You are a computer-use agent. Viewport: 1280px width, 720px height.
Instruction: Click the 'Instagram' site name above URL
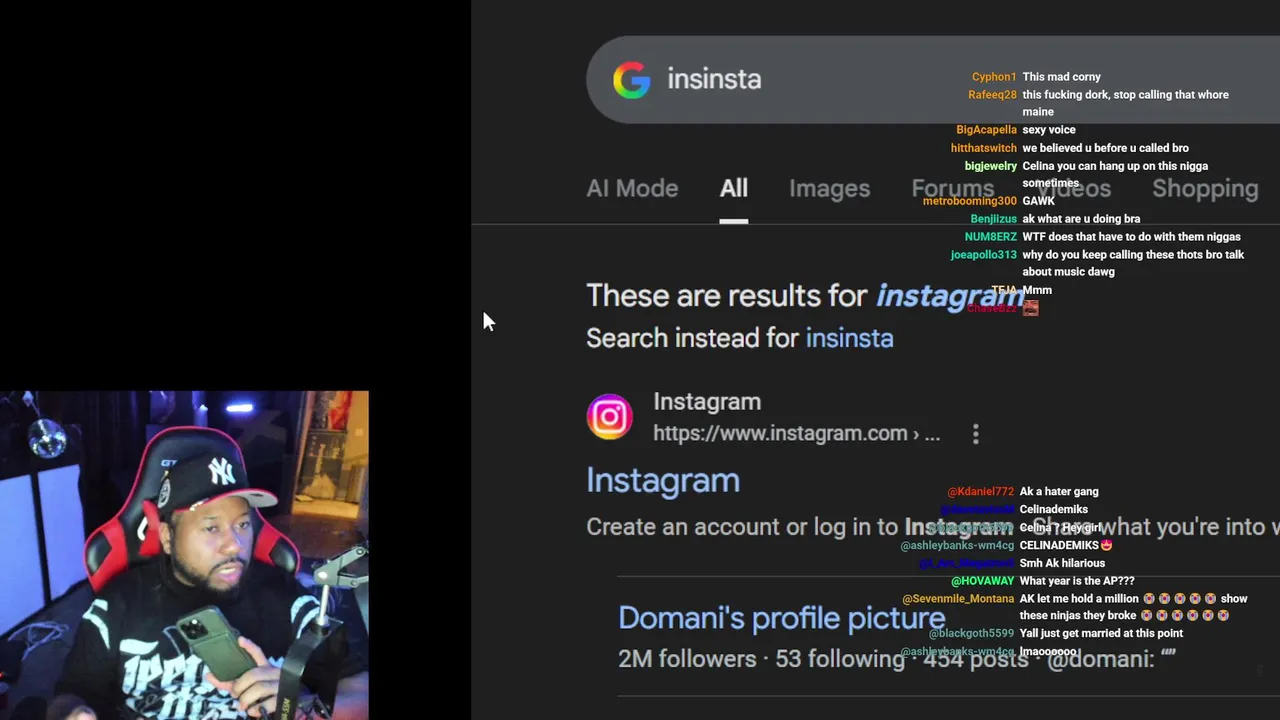coord(707,401)
